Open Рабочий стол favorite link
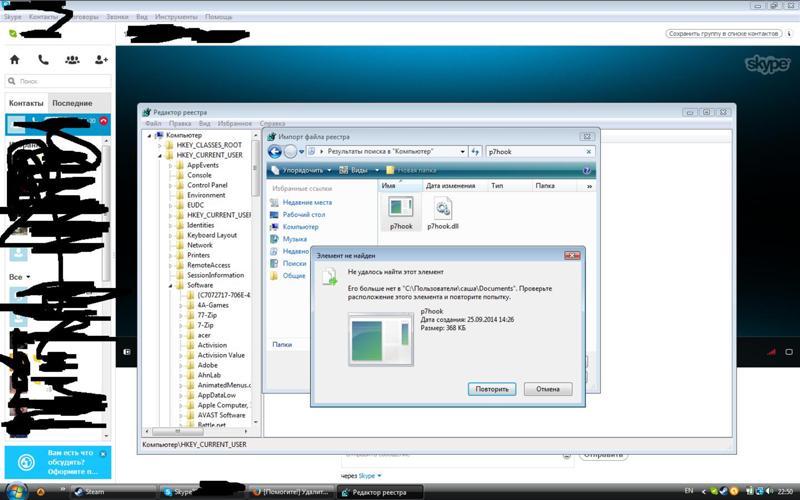Image resolution: width=800 pixels, height=500 pixels. 304,214
